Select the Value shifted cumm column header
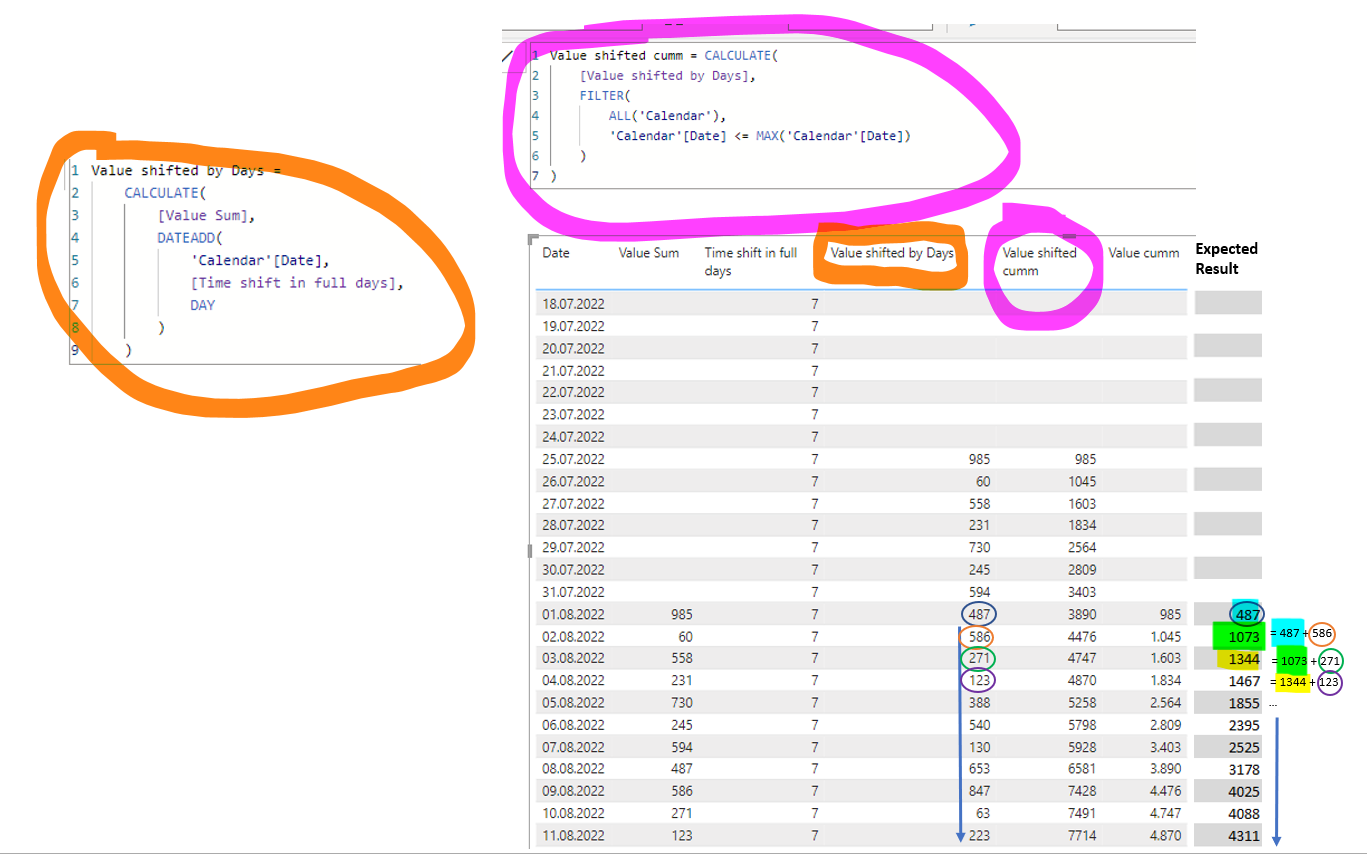The height and width of the screenshot is (855, 1367). click(x=1040, y=262)
